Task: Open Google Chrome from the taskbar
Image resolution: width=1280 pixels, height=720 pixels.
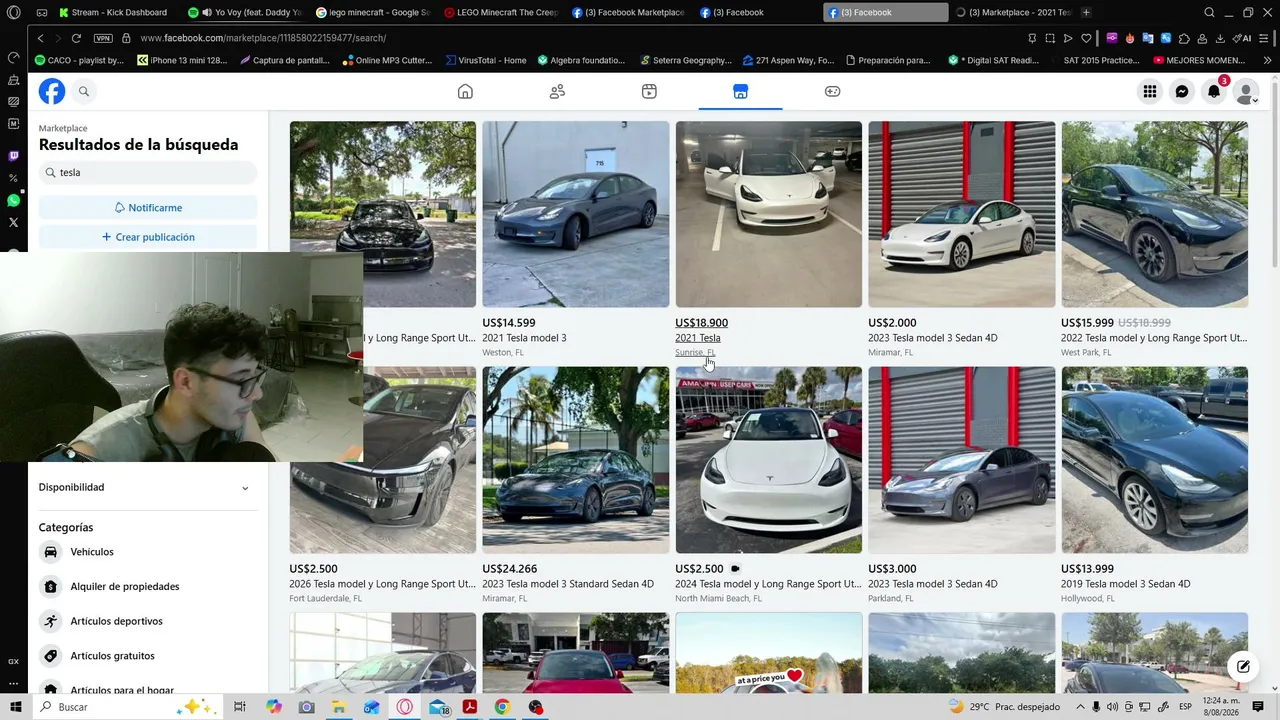Action: click(x=502, y=707)
